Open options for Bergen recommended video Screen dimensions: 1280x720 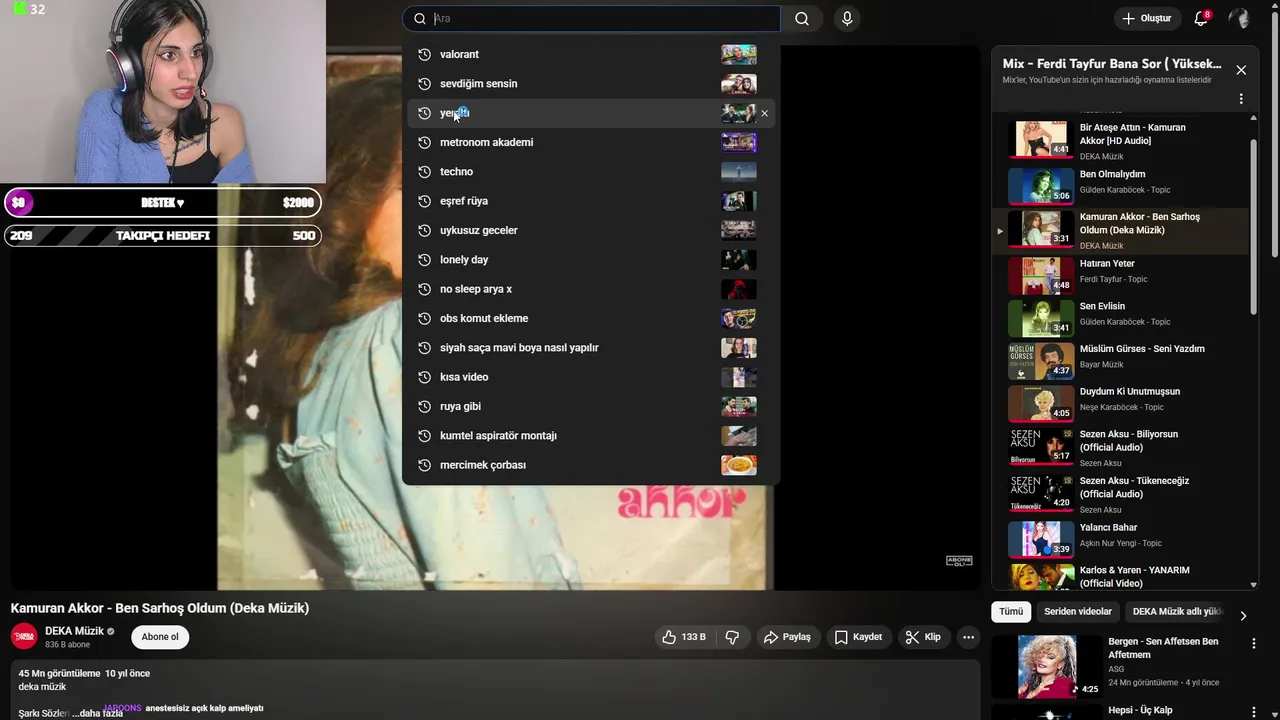click(x=1254, y=645)
